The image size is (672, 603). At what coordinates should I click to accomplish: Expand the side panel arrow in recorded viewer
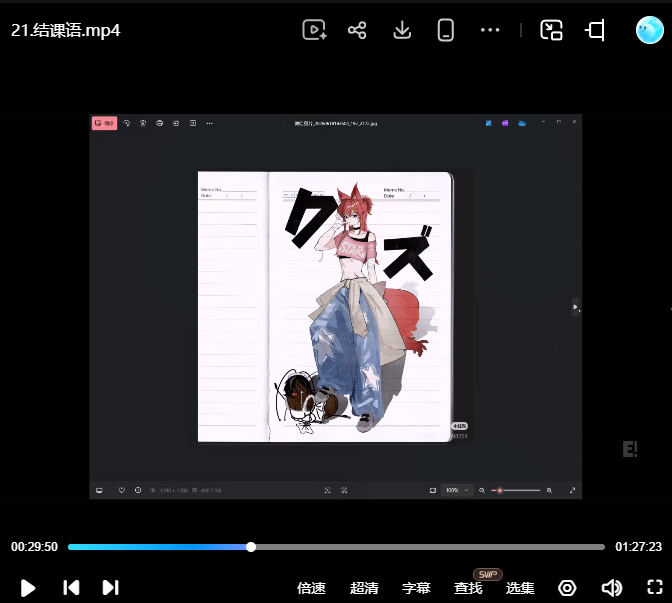pyautogui.click(x=576, y=307)
